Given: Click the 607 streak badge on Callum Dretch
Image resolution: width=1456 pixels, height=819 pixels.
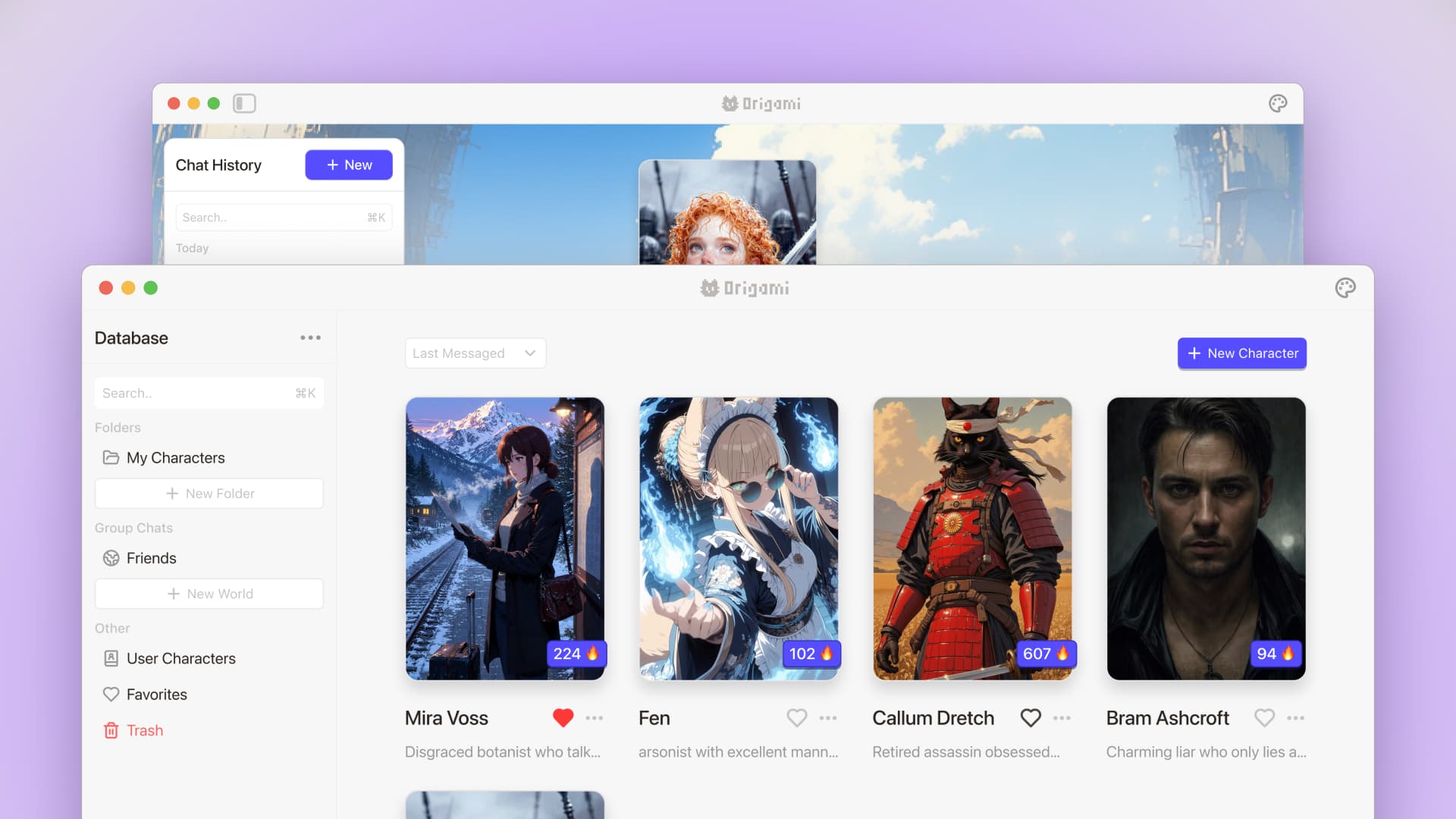Looking at the screenshot, I should [1046, 654].
